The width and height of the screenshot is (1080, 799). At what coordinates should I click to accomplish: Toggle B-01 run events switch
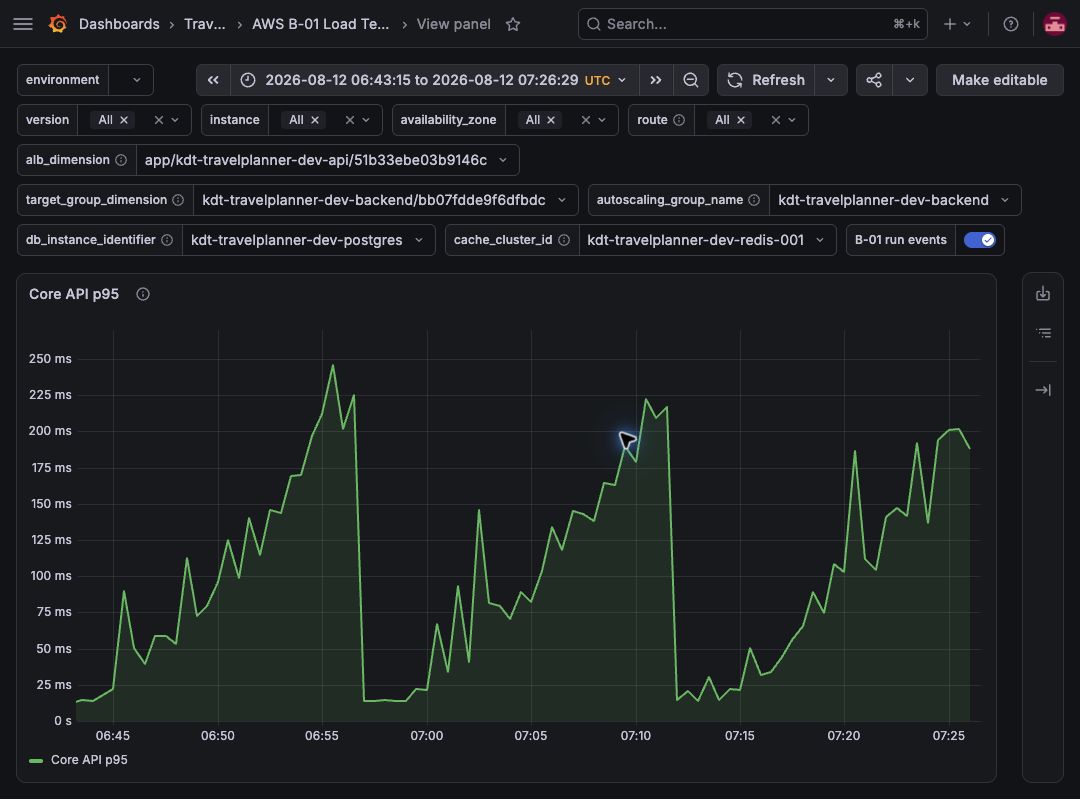coord(979,240)
